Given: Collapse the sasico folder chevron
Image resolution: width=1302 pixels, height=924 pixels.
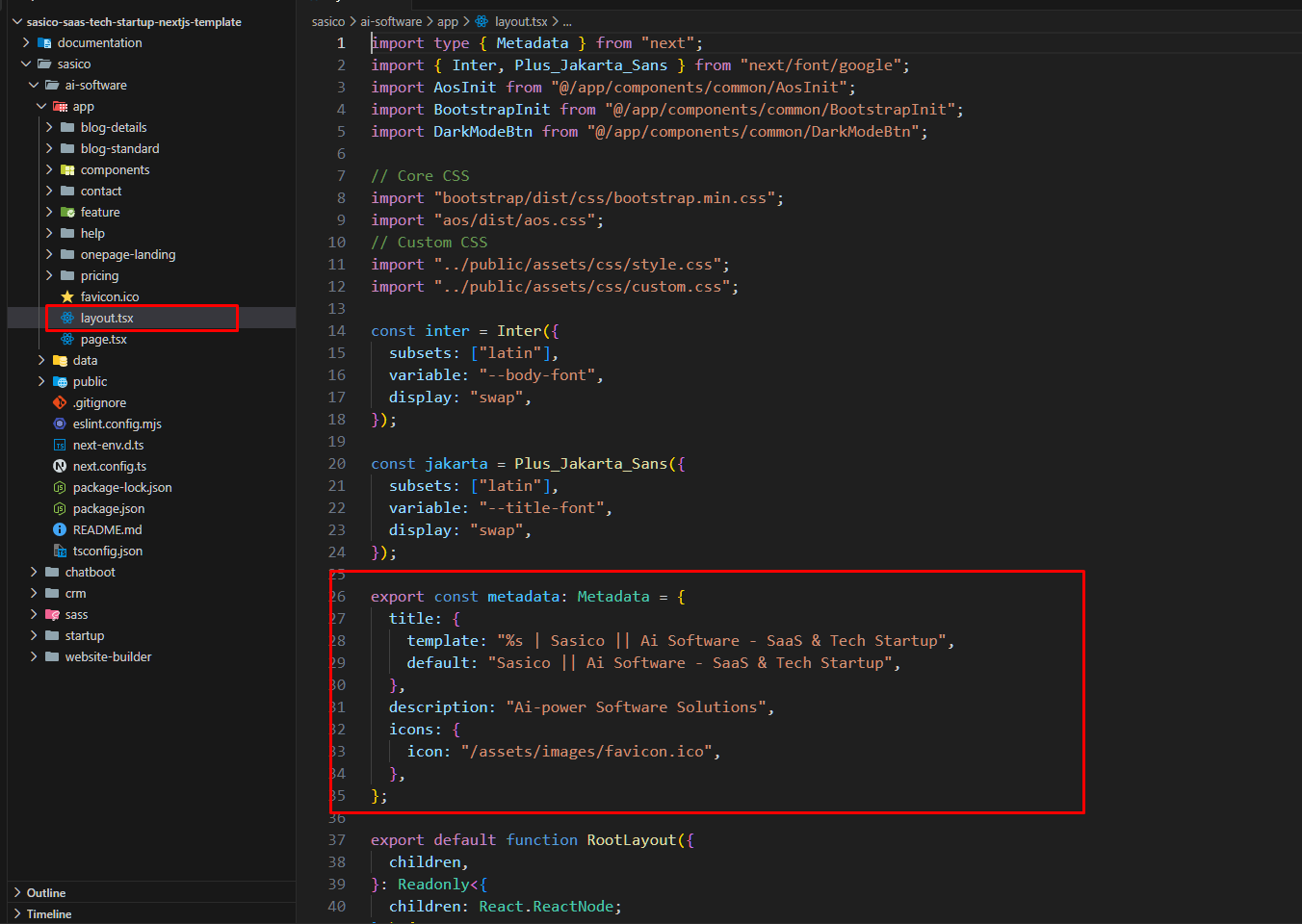Looking at the screenshot, I should [x=26, y=64].
